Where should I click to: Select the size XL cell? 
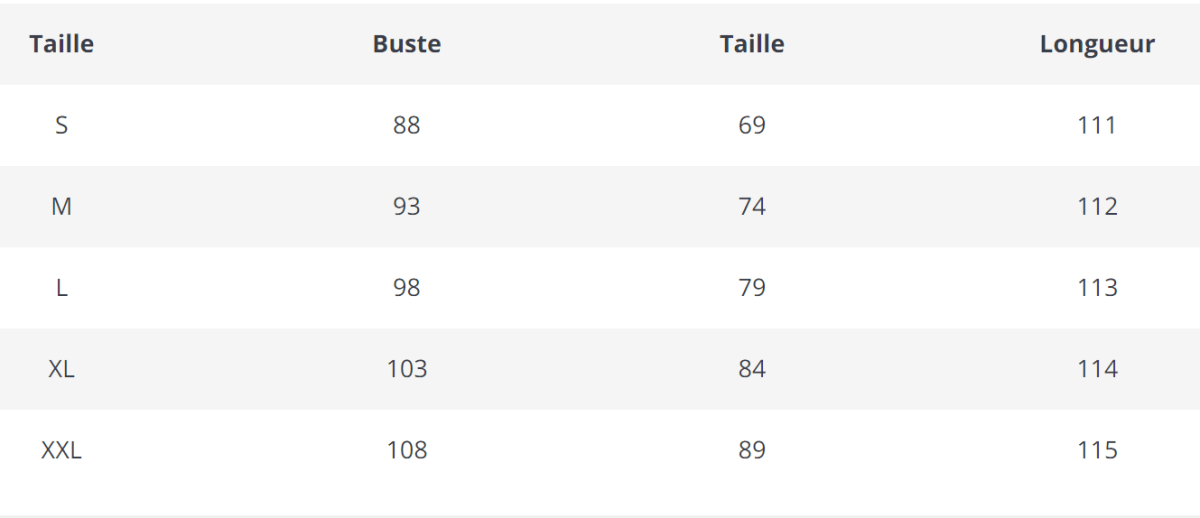[61, 369]
